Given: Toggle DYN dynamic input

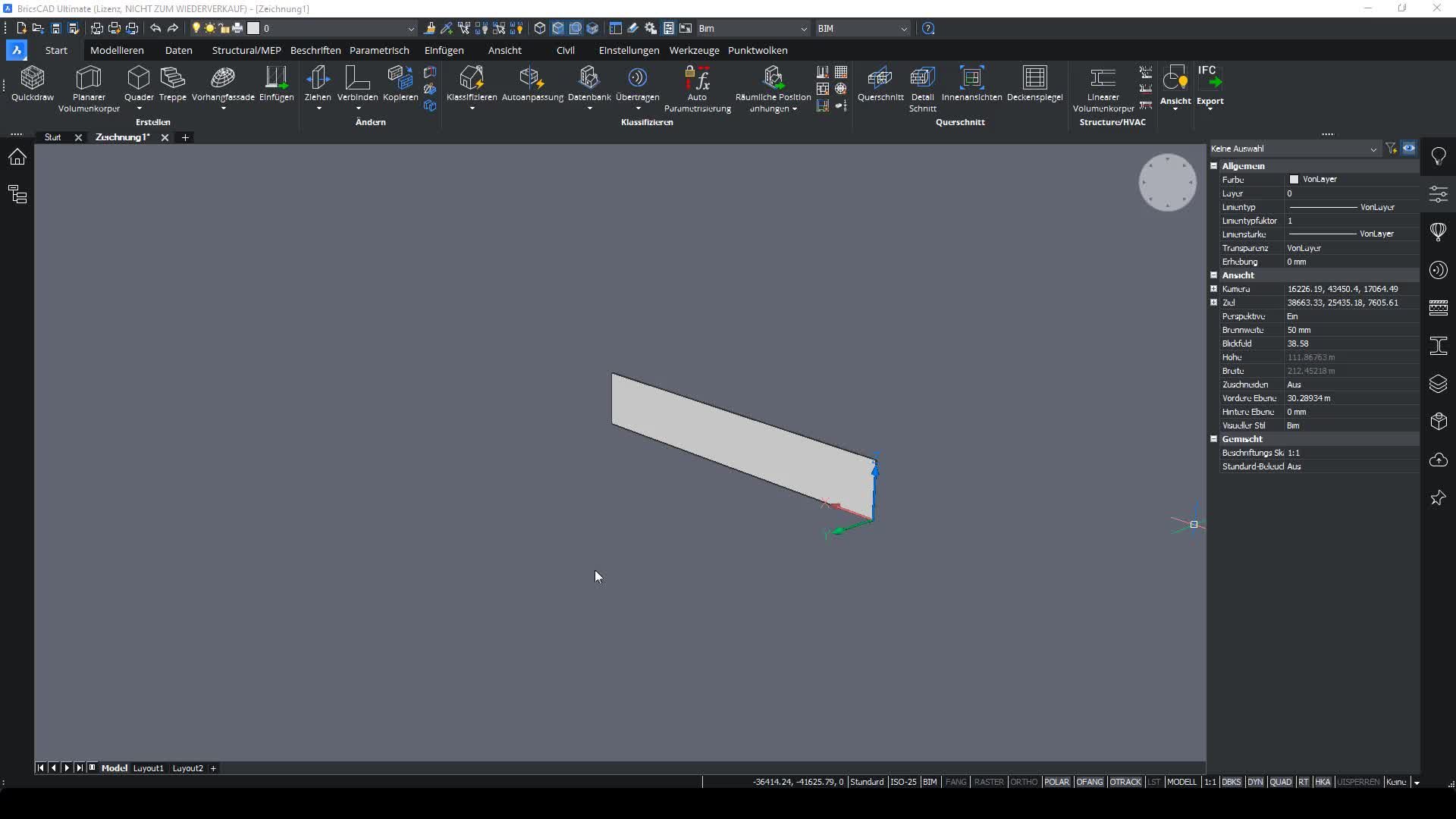Looking at the screenshot, I should pyautogui.click(x=1255, y=782).
